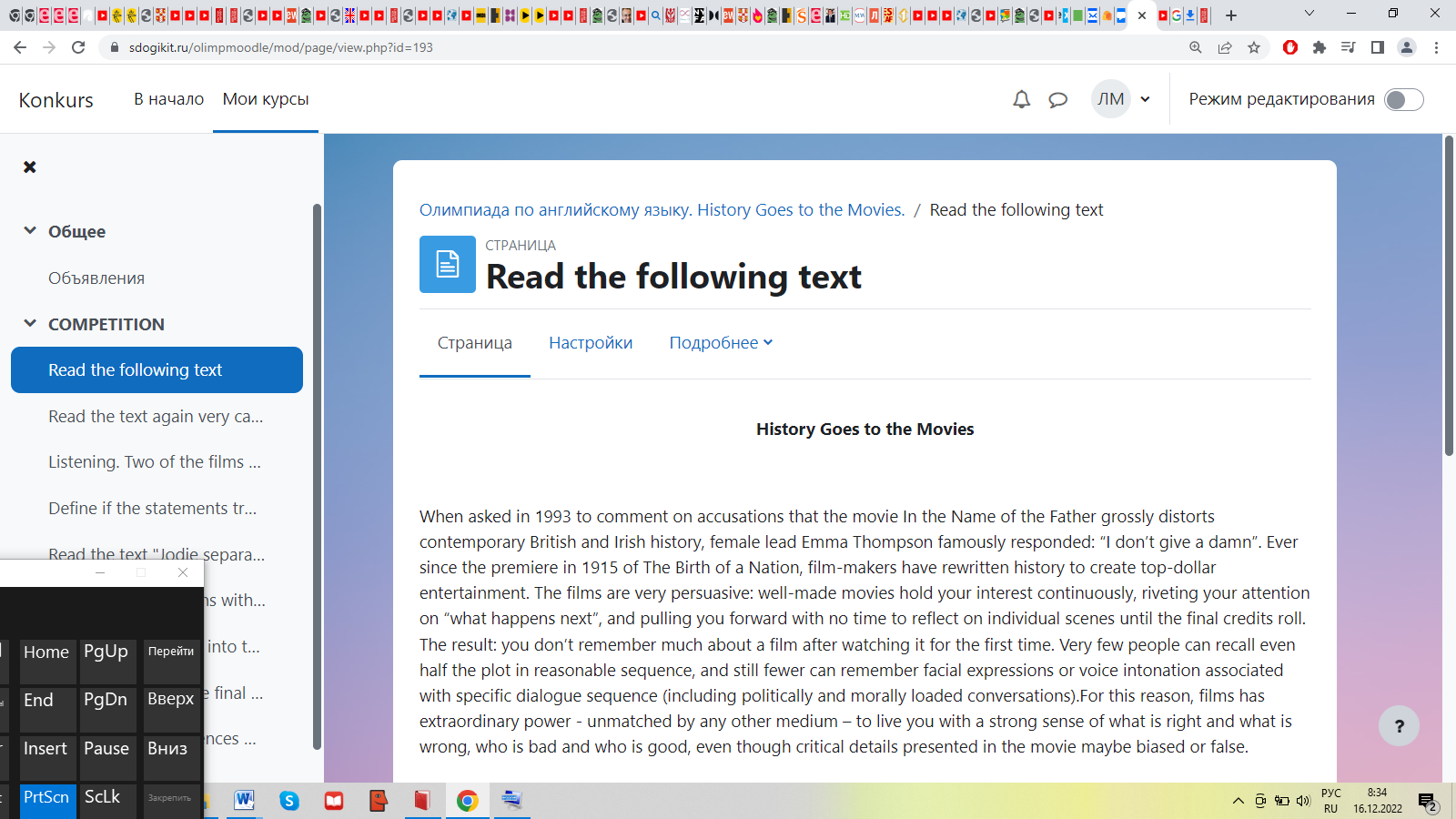Open the Подробнее dropdown menu
Viewport: 1456px width, 819px height.
tap(721, 343)
